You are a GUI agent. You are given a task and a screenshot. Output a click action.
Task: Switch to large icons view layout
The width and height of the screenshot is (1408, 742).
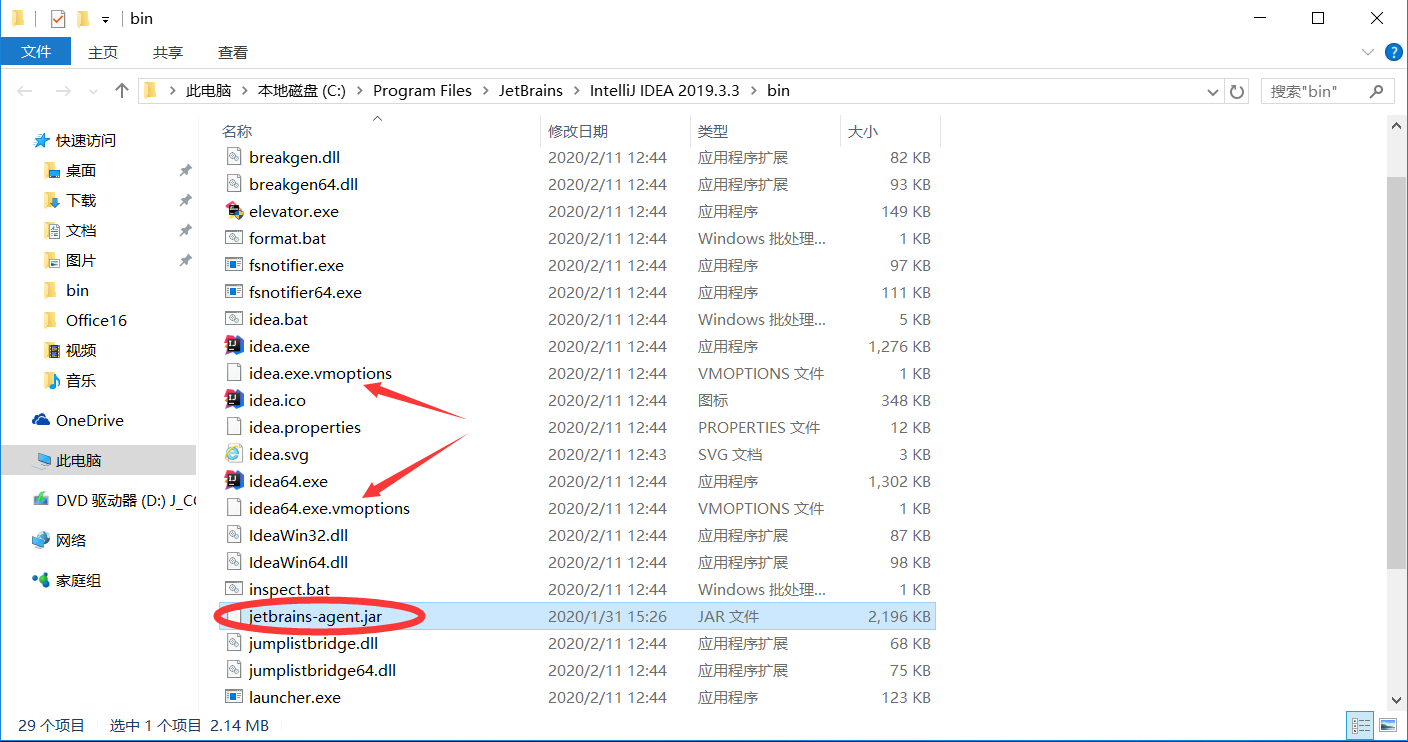1388,725
